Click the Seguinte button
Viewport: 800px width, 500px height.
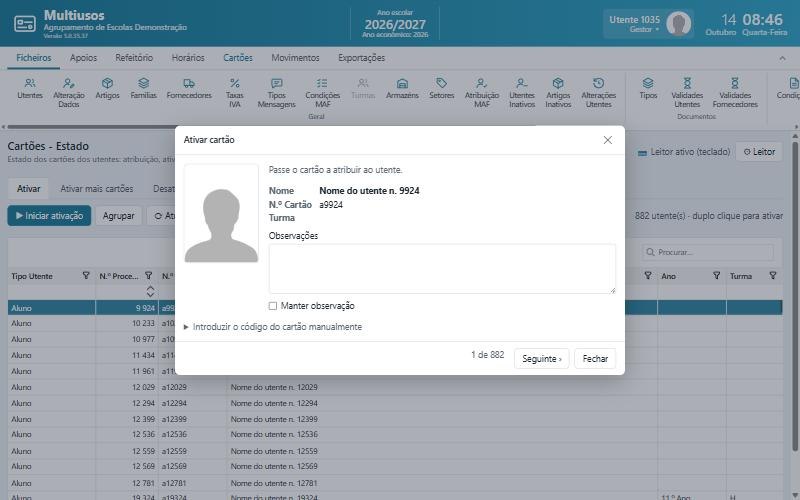541,359
